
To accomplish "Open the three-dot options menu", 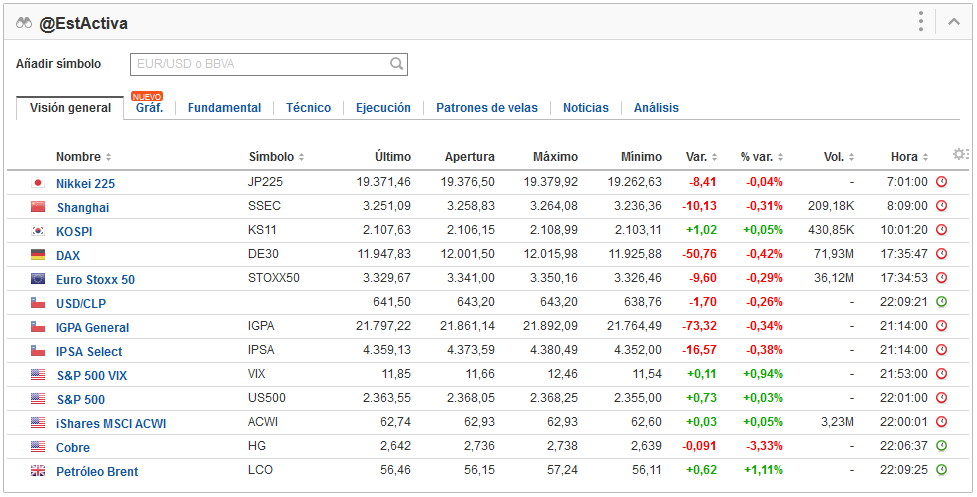I will coord(921,22).
